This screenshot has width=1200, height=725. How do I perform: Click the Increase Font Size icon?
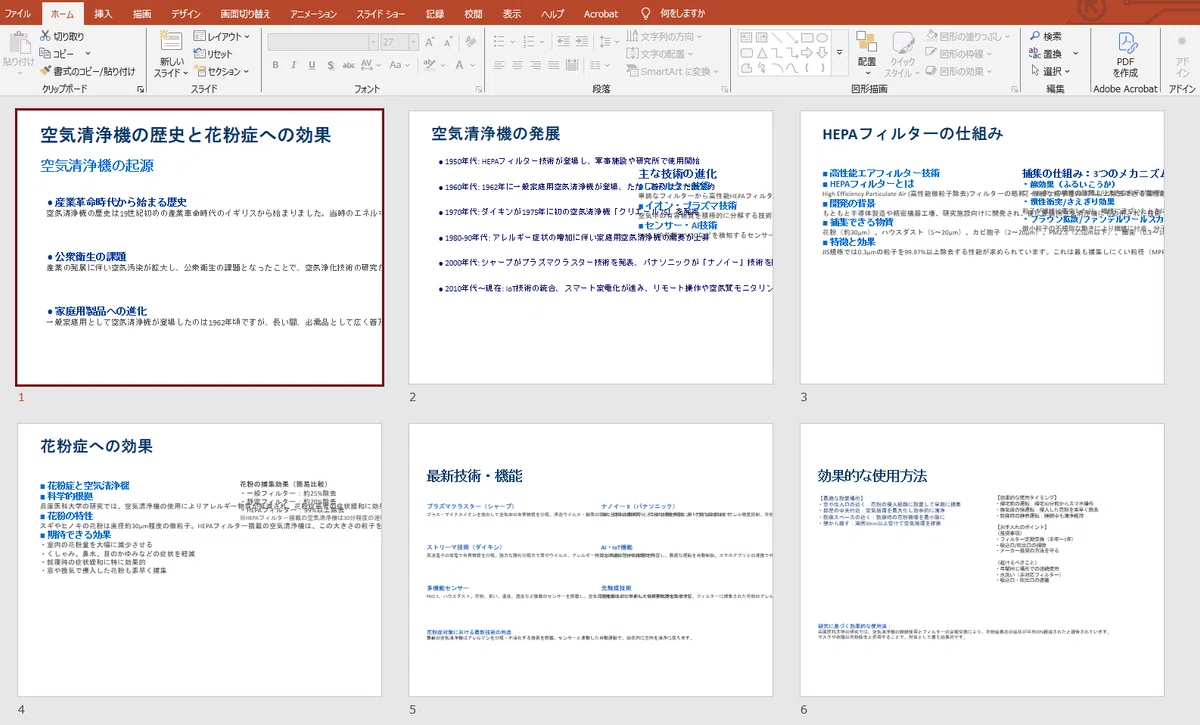coord(430,43)
